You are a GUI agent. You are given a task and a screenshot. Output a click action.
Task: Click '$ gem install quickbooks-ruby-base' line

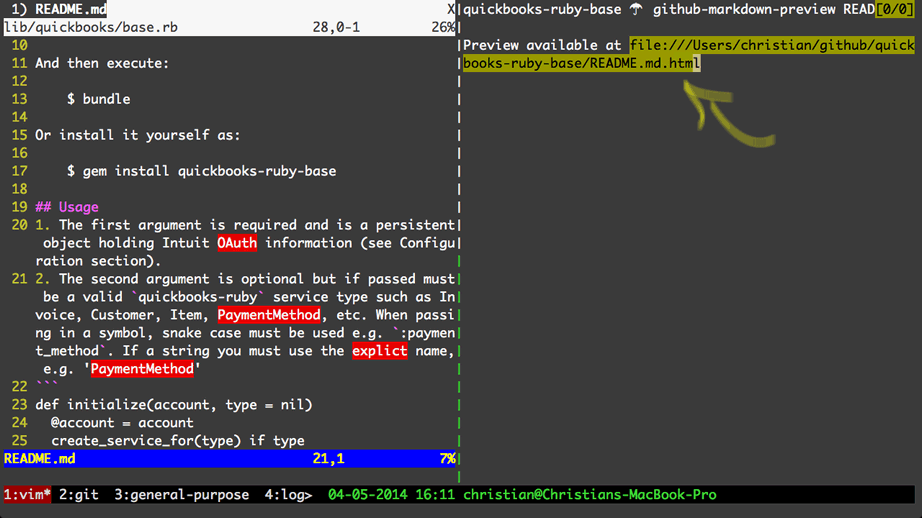point(201,171)
